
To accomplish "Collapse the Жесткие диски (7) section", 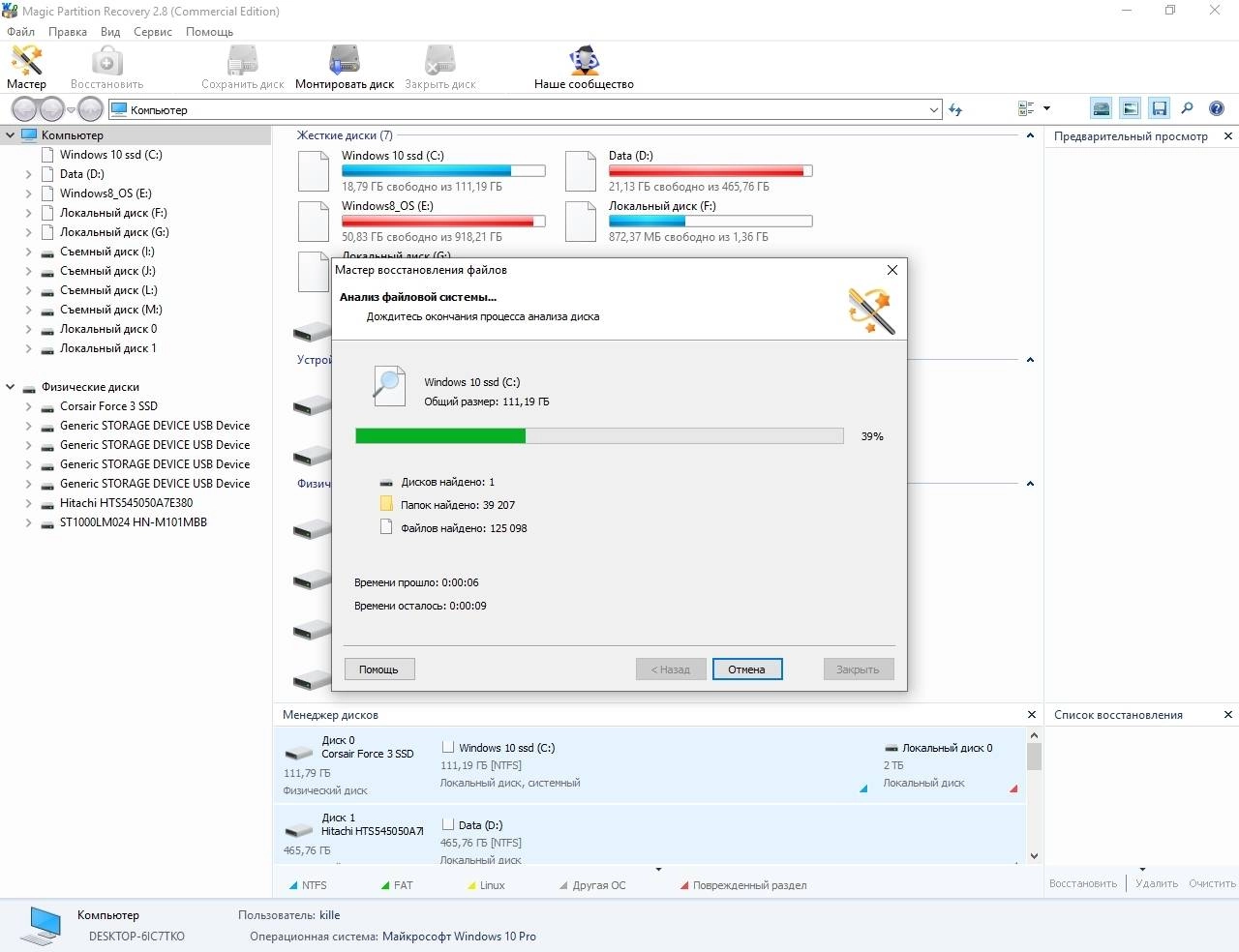I will point(1030,135).
